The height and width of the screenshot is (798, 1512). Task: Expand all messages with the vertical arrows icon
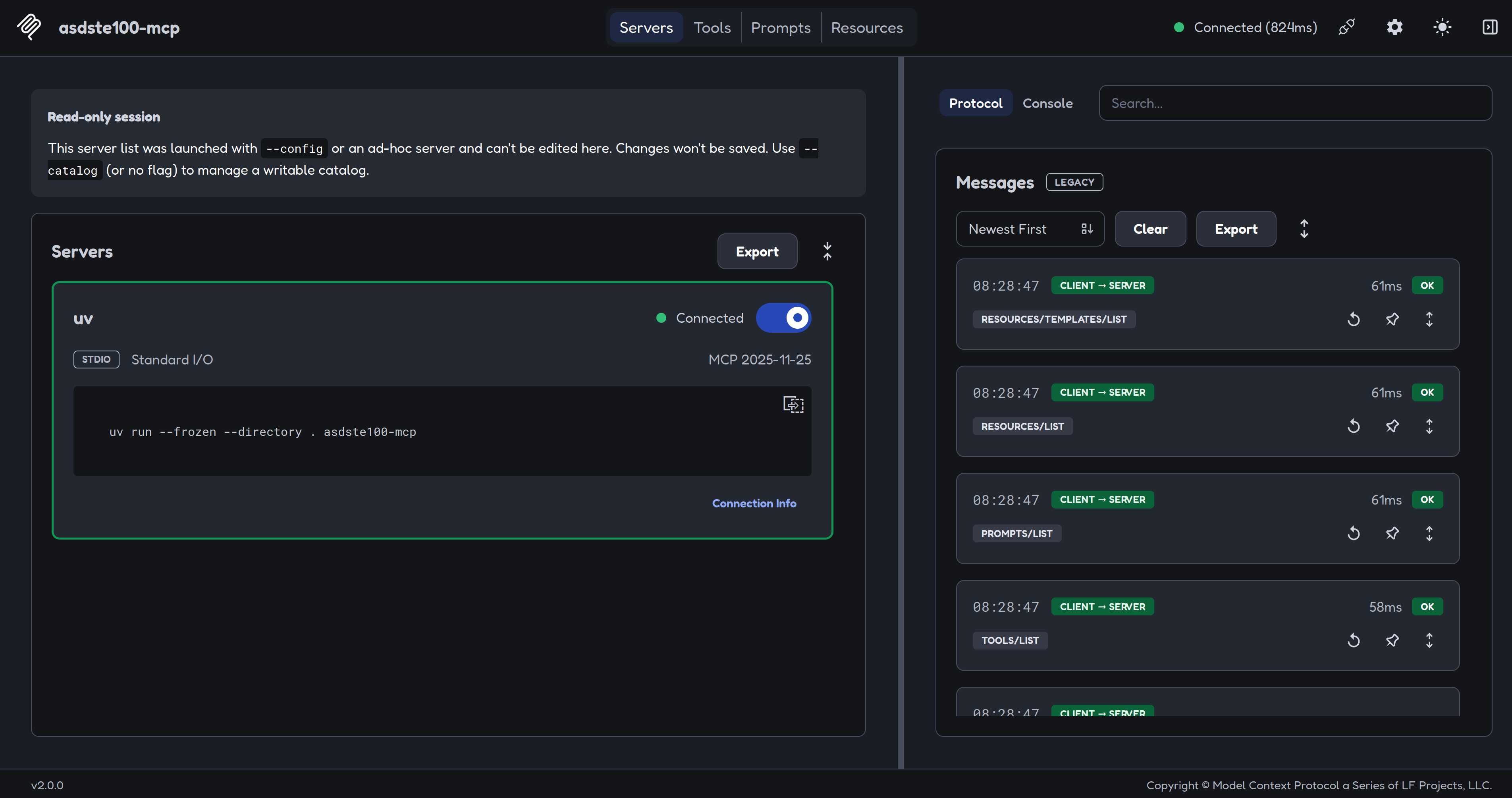(1304, 229)
